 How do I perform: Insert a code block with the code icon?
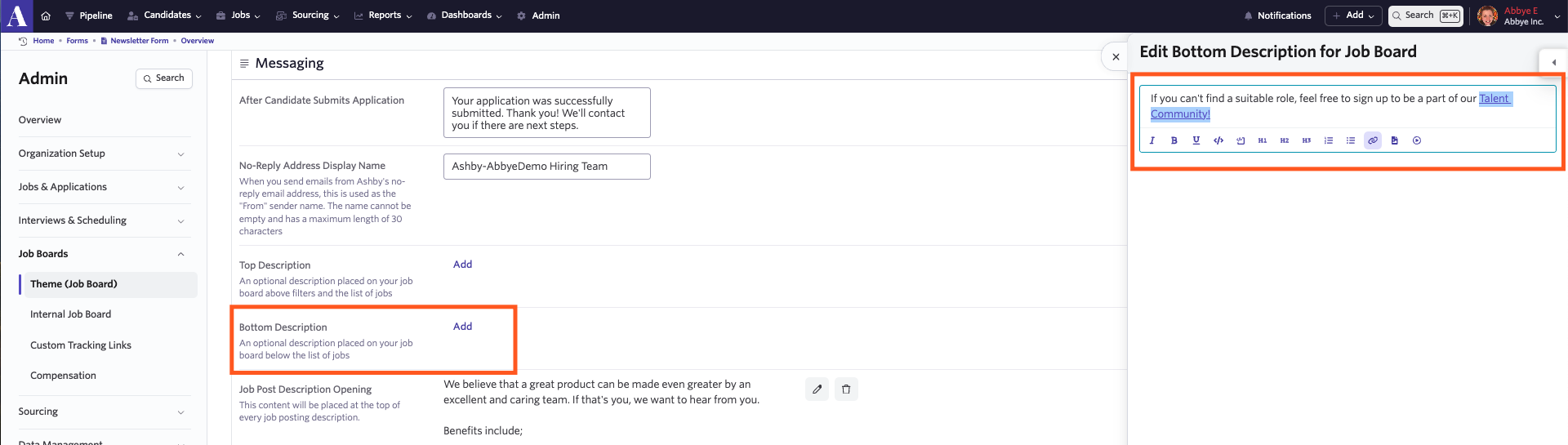click(x=1218, y=140)
